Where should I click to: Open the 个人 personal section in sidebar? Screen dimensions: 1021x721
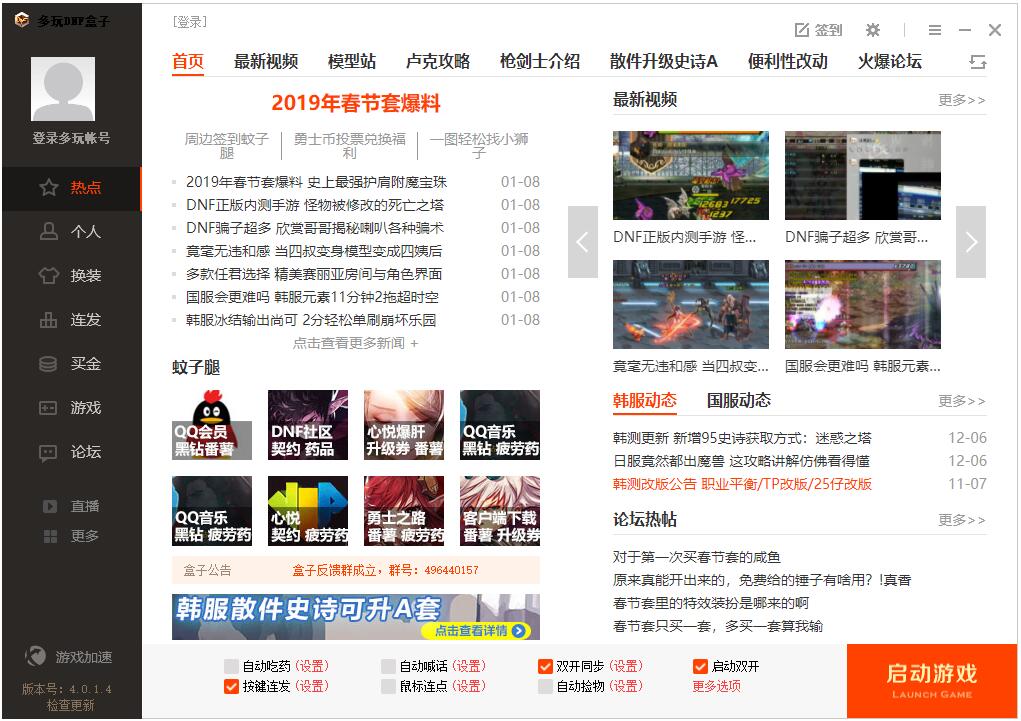coord(70,231)
